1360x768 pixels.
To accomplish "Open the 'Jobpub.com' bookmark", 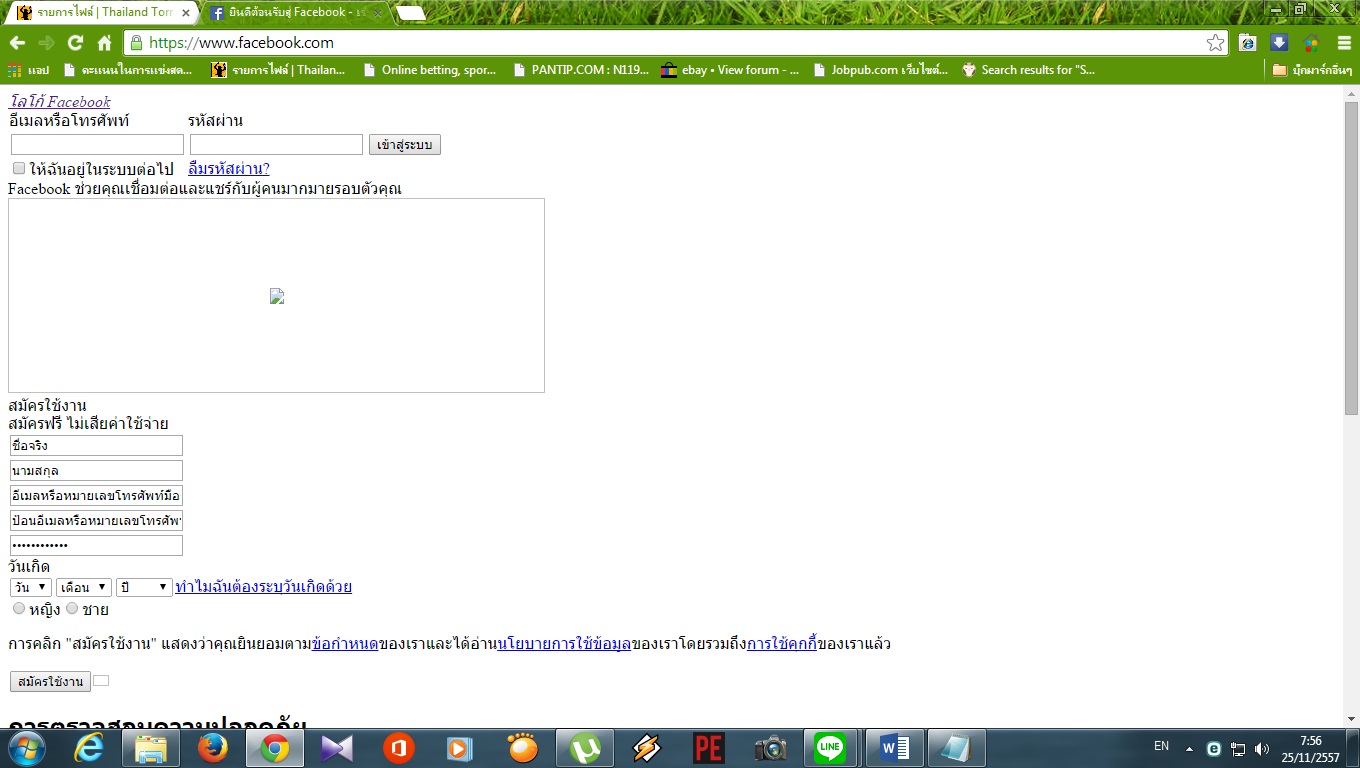I will click(880, 70).
